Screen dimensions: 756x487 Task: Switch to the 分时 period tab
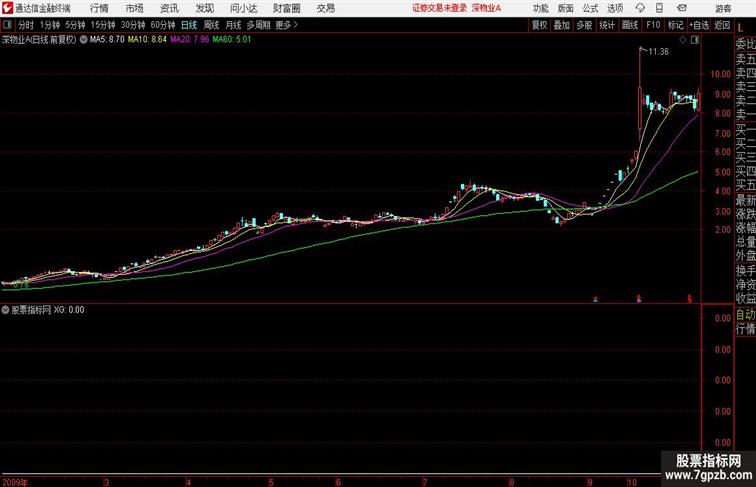(26, 25)
